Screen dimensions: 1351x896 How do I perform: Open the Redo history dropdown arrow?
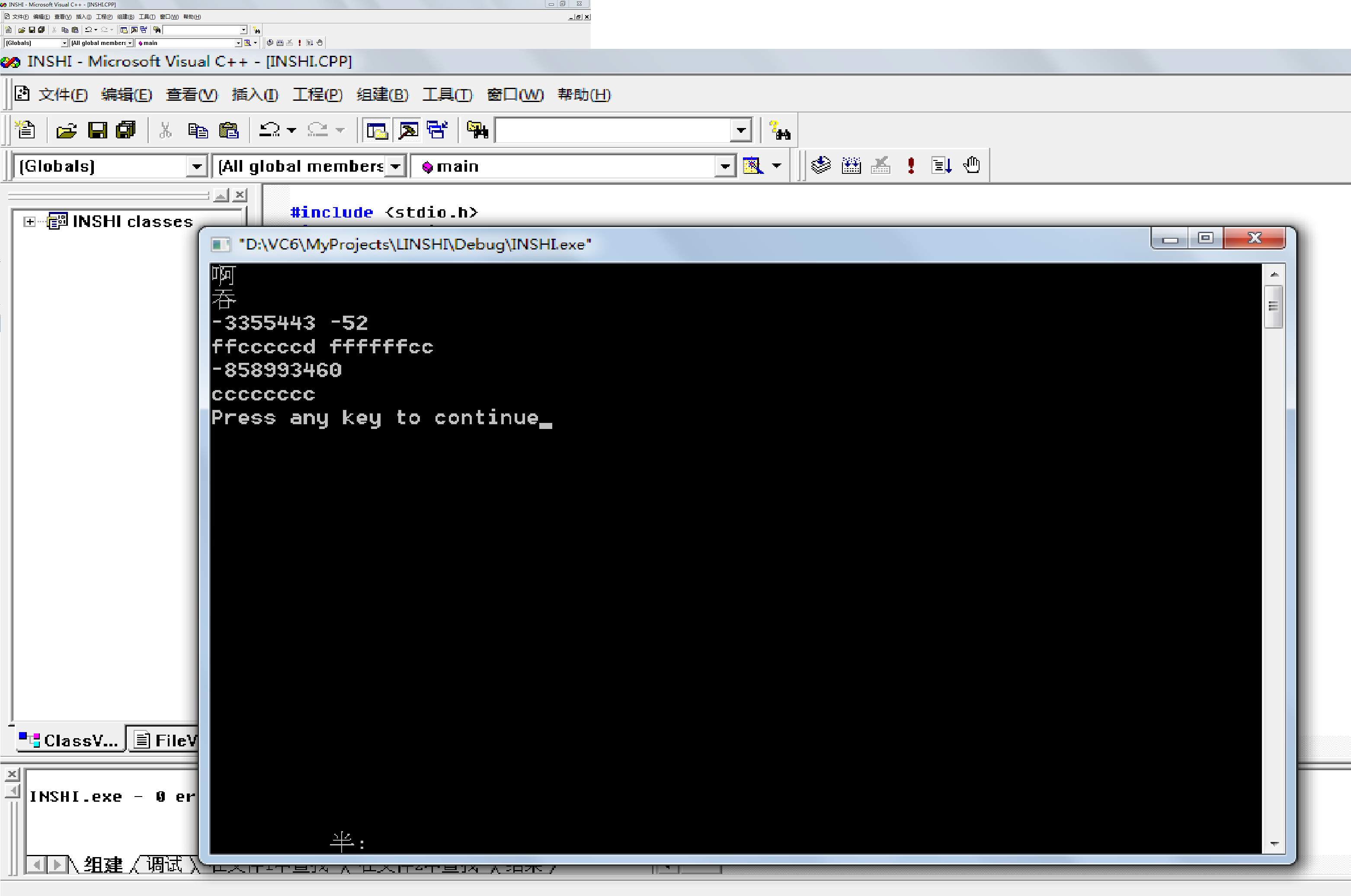[340, 131]
